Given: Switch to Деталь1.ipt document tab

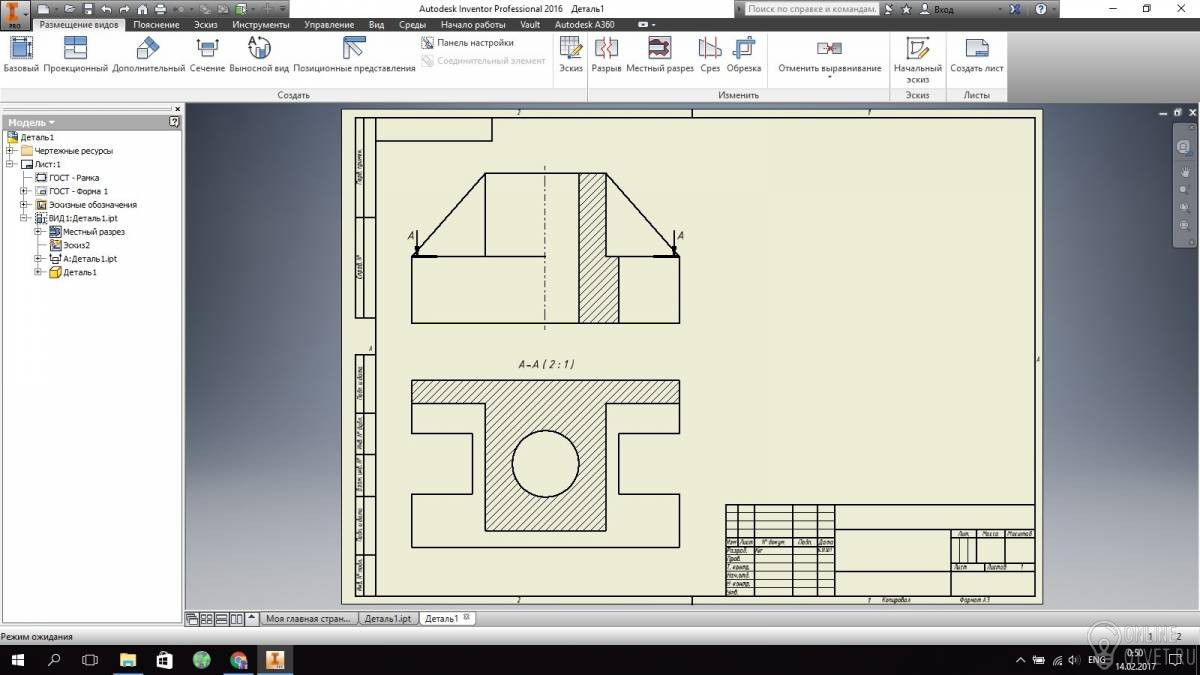Looking at the screenshot, I should (387, 619).
